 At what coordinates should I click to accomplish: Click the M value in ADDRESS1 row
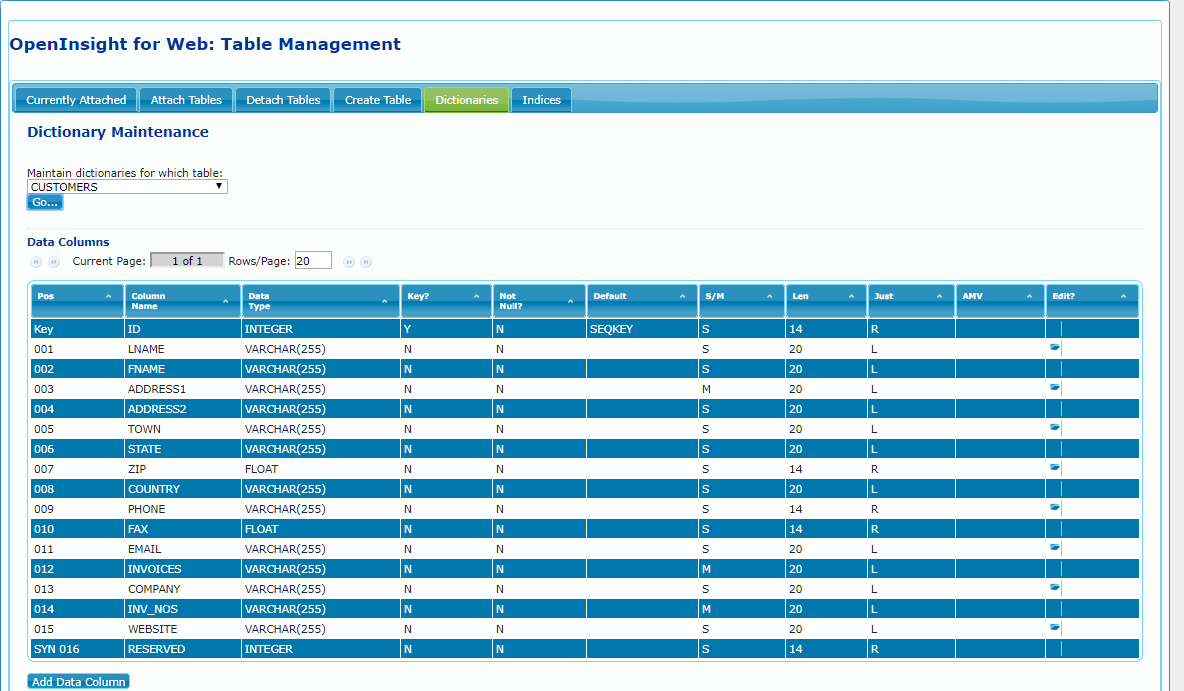coord(742,389)
